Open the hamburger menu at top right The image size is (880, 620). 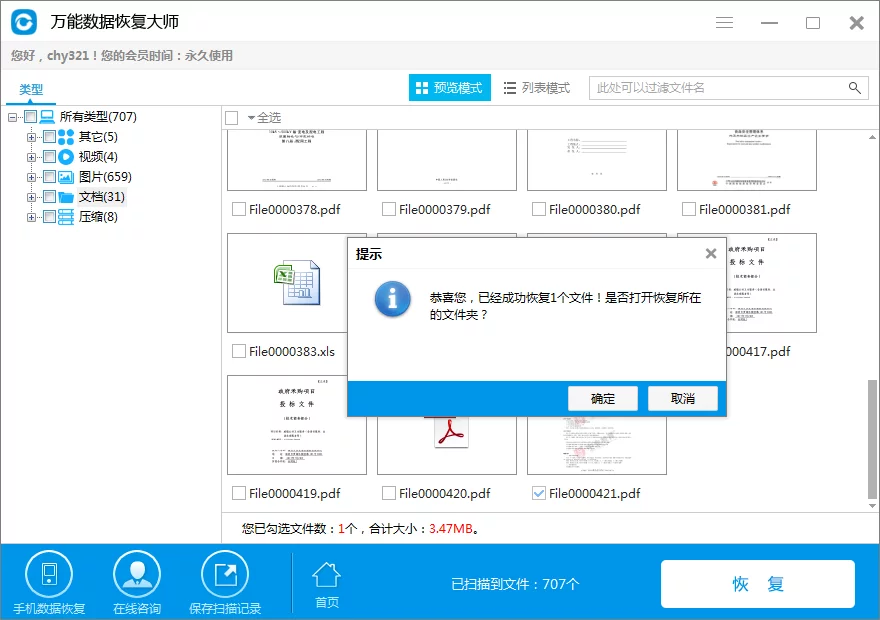pos(724,21)
